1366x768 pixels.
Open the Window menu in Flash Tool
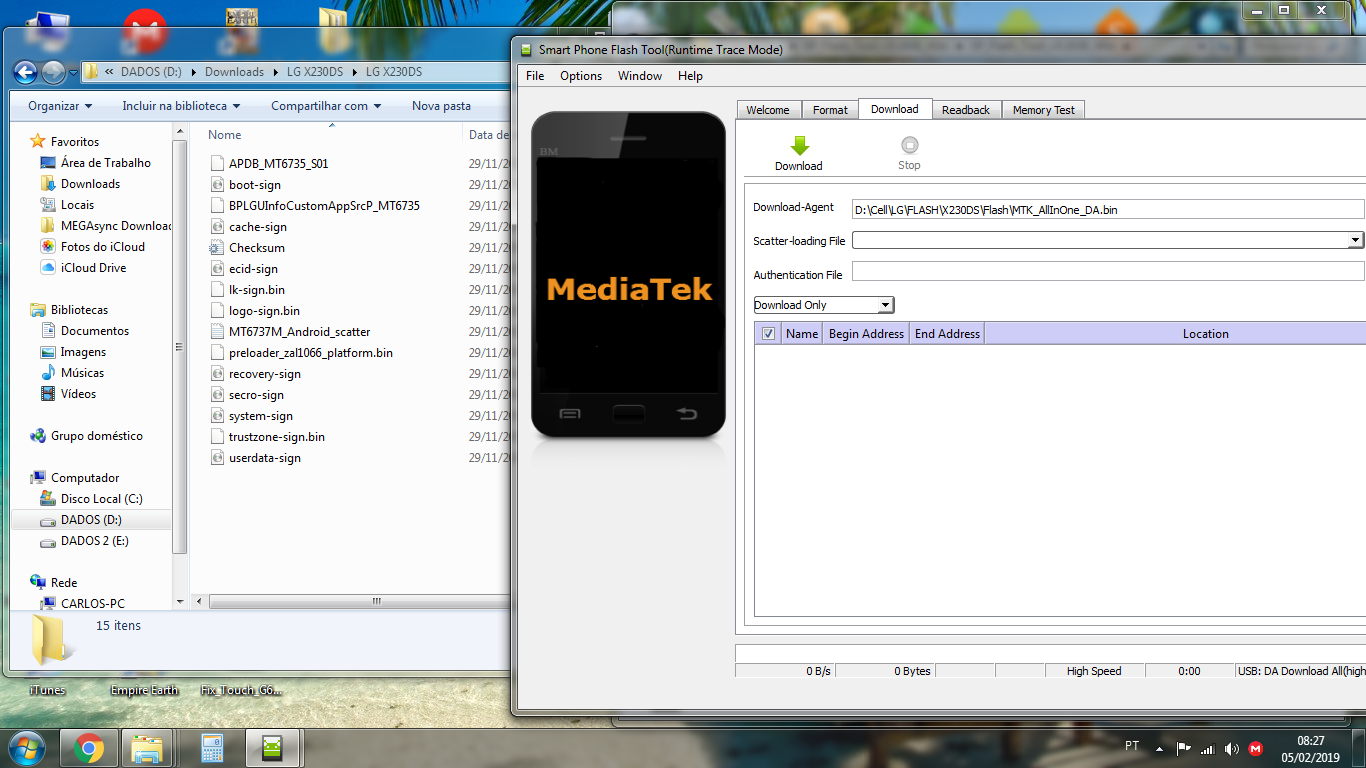click(639, 76)
